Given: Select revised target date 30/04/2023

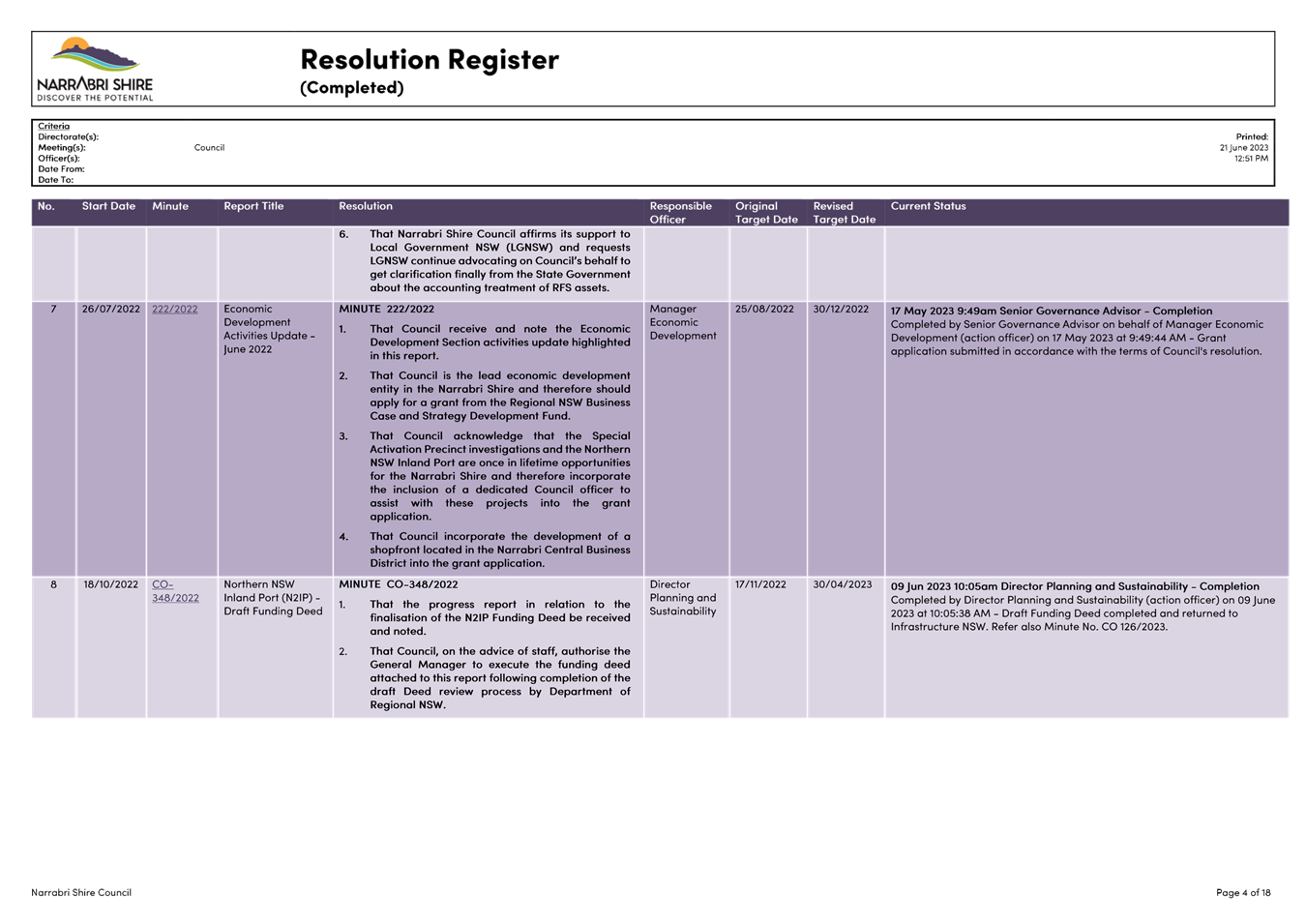Looking at the screenshot, I should point(842,584).
